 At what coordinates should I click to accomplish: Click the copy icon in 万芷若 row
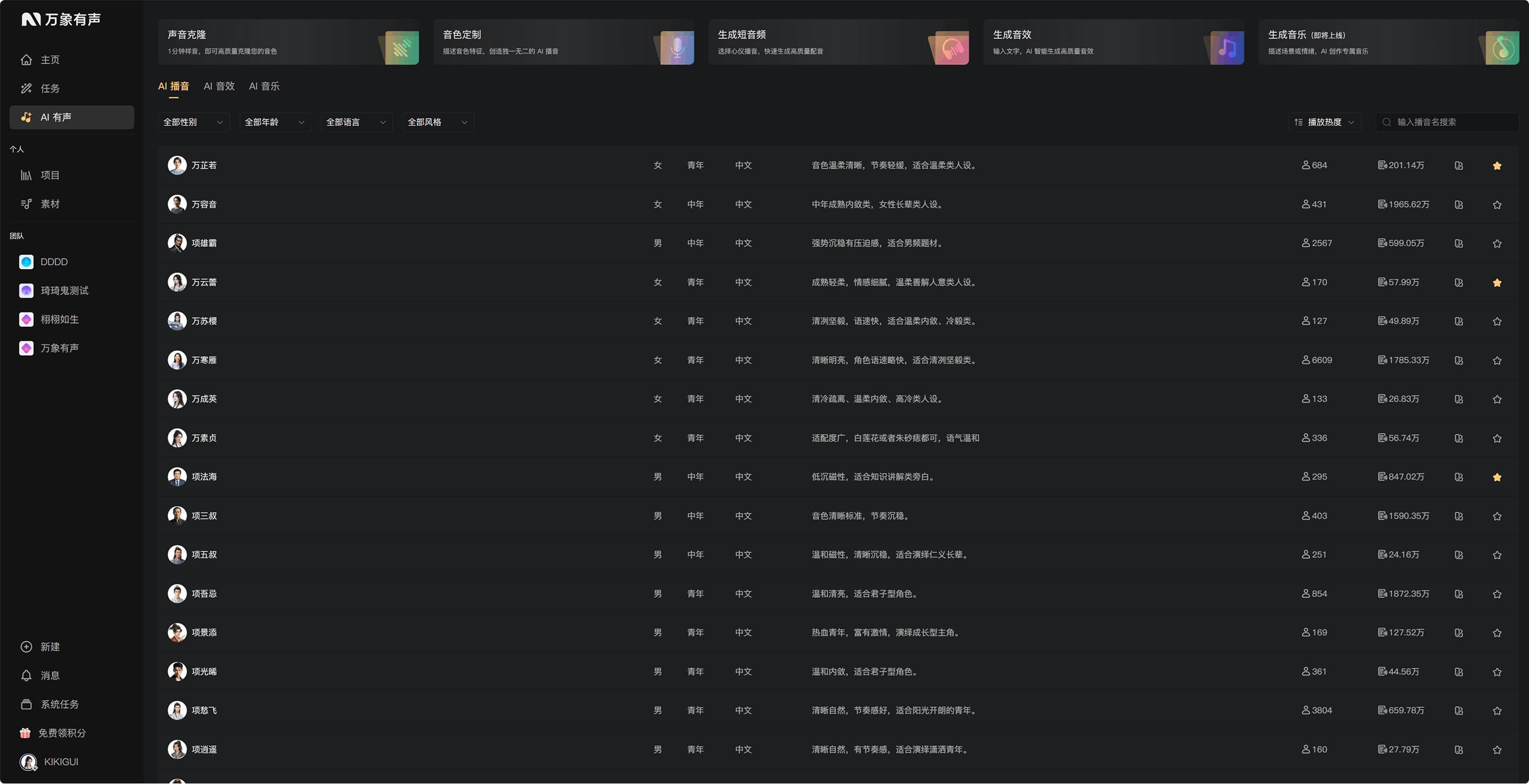[x=1459, y=166]
